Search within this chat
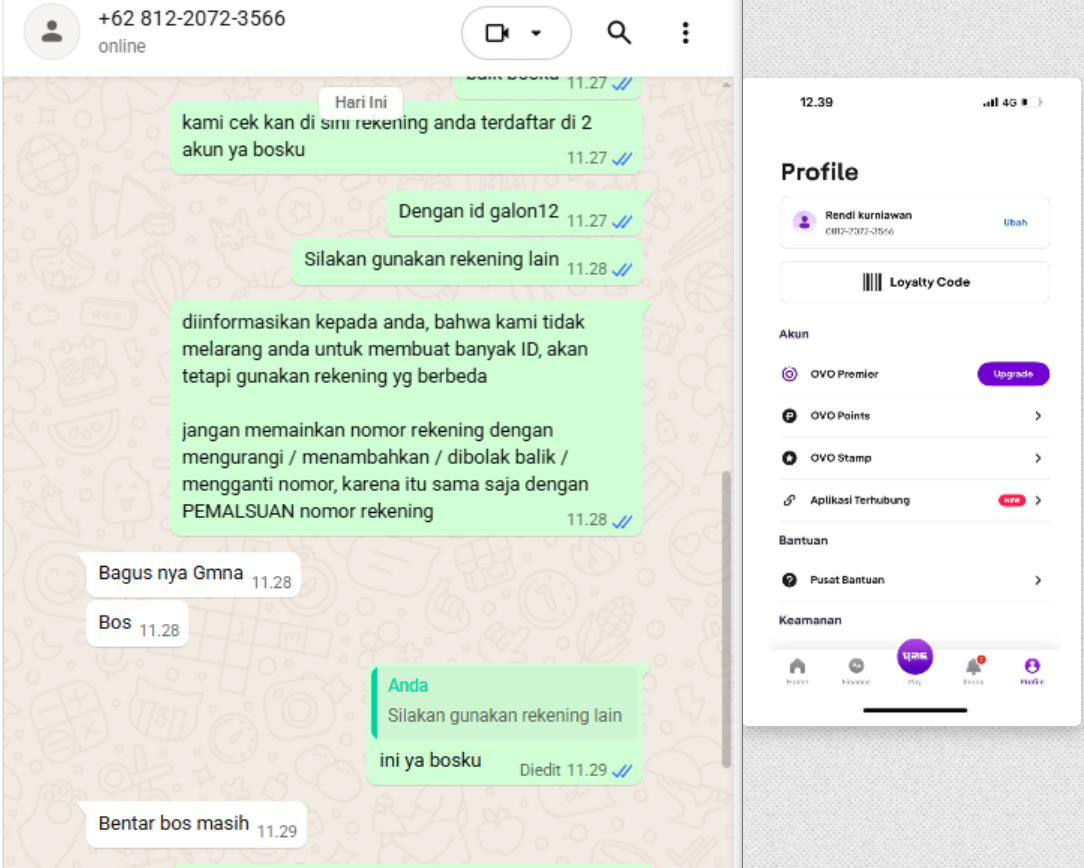The image size is (1084, 868). pos(619,32)
